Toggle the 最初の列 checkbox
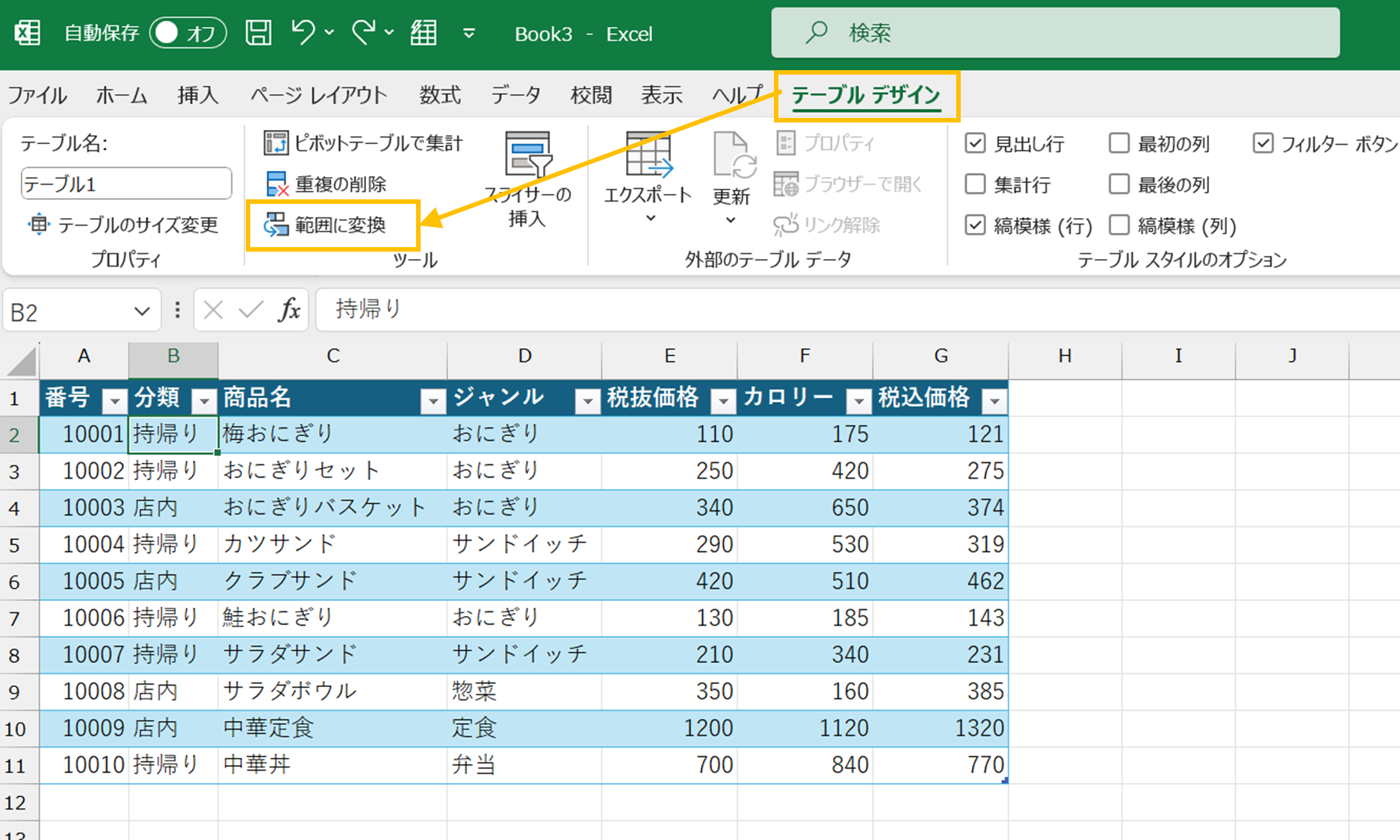Screen dimensions: 1400x840 coord(1119,143)
